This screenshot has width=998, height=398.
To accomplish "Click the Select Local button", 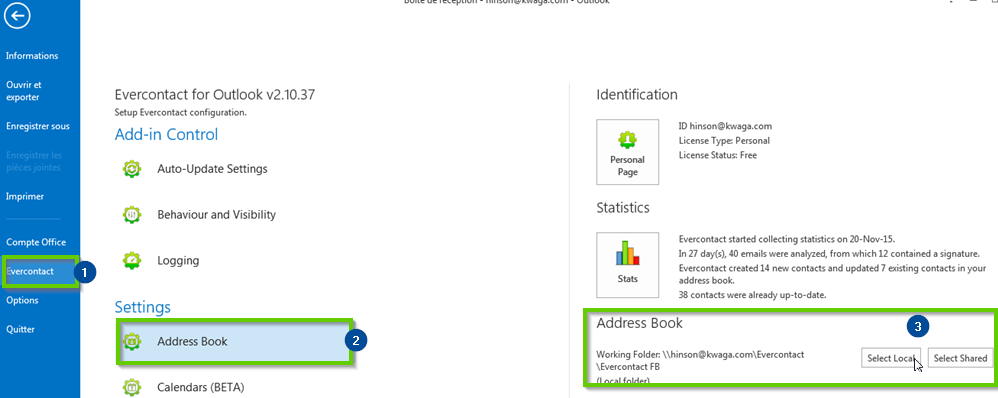I will tap(891, 359).
